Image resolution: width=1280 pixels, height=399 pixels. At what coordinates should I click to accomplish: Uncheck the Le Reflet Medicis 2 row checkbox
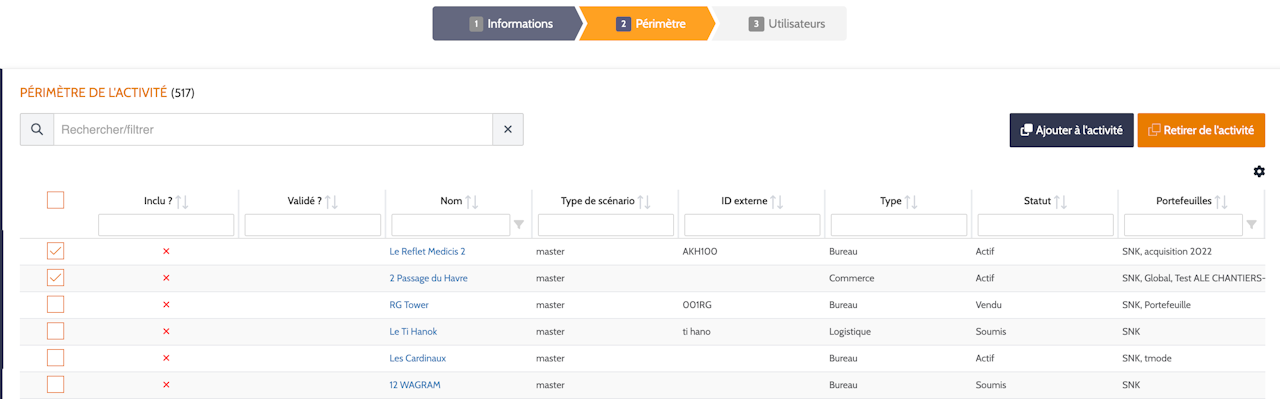(x=55, y=251)
